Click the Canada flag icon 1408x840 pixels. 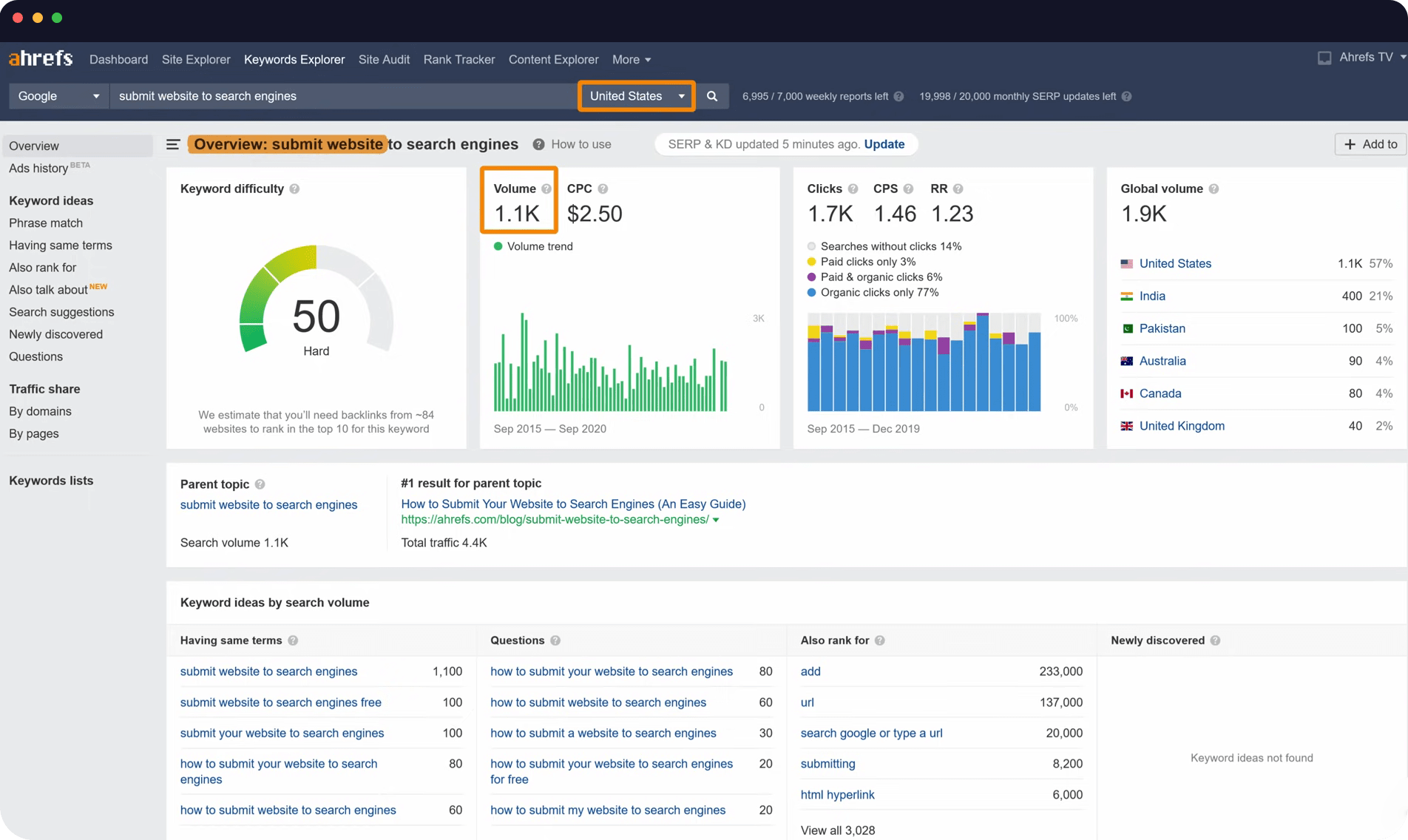pyautogui.click(x=1126, y=393)
